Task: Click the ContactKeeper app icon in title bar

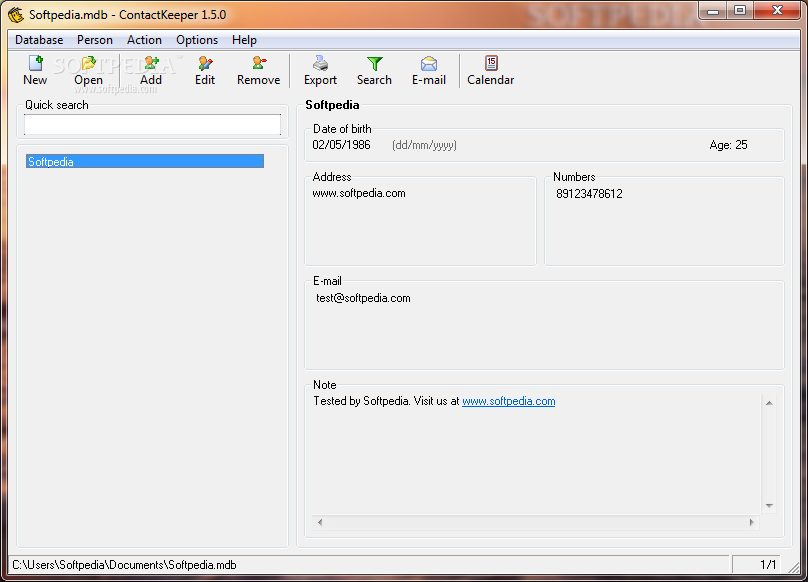Action: pos(16,15)
